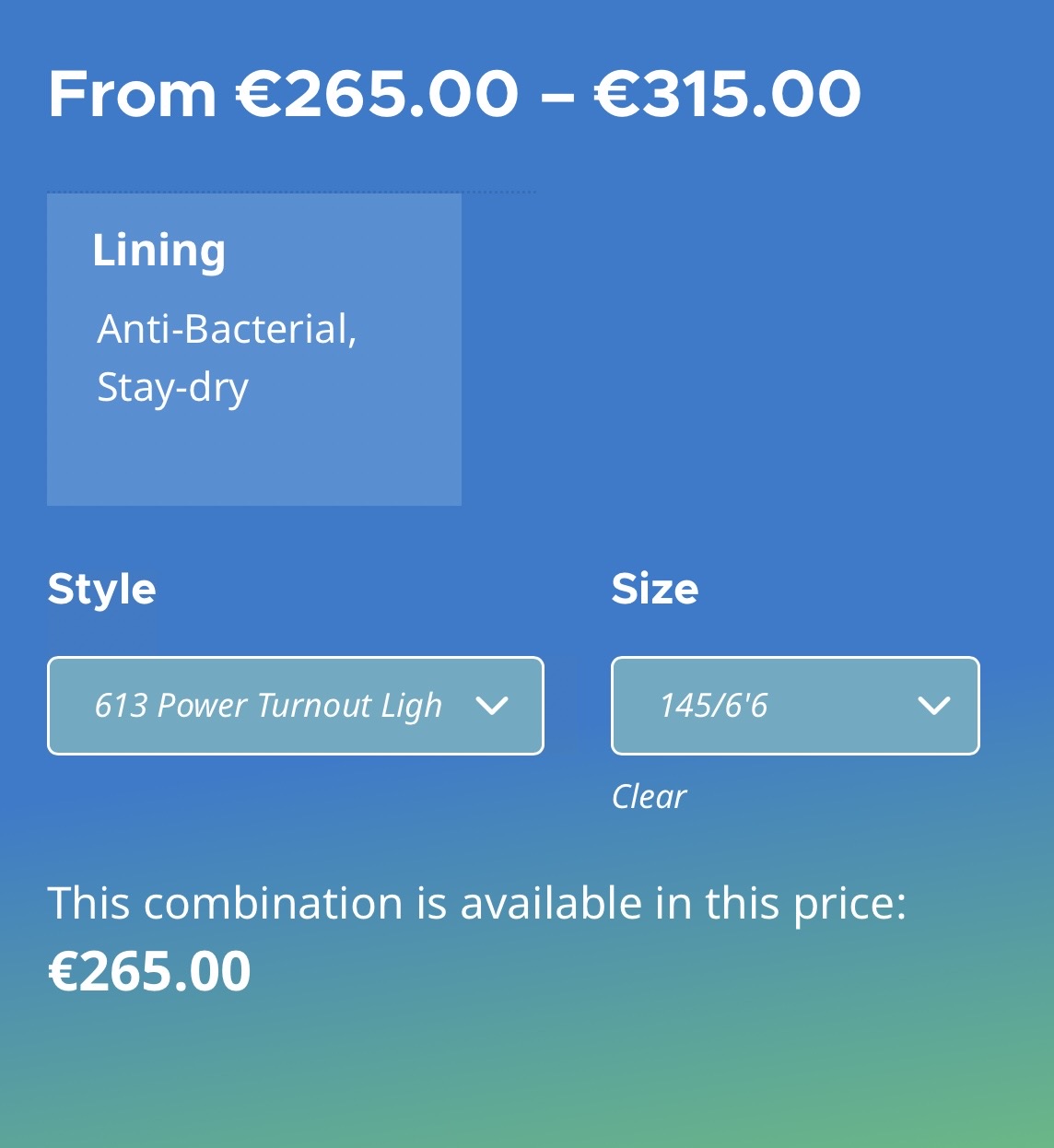The height and width of the screenshot is (1148, 1054).
Task: Click the Lining heading
Action: click(x=158, y=250)
